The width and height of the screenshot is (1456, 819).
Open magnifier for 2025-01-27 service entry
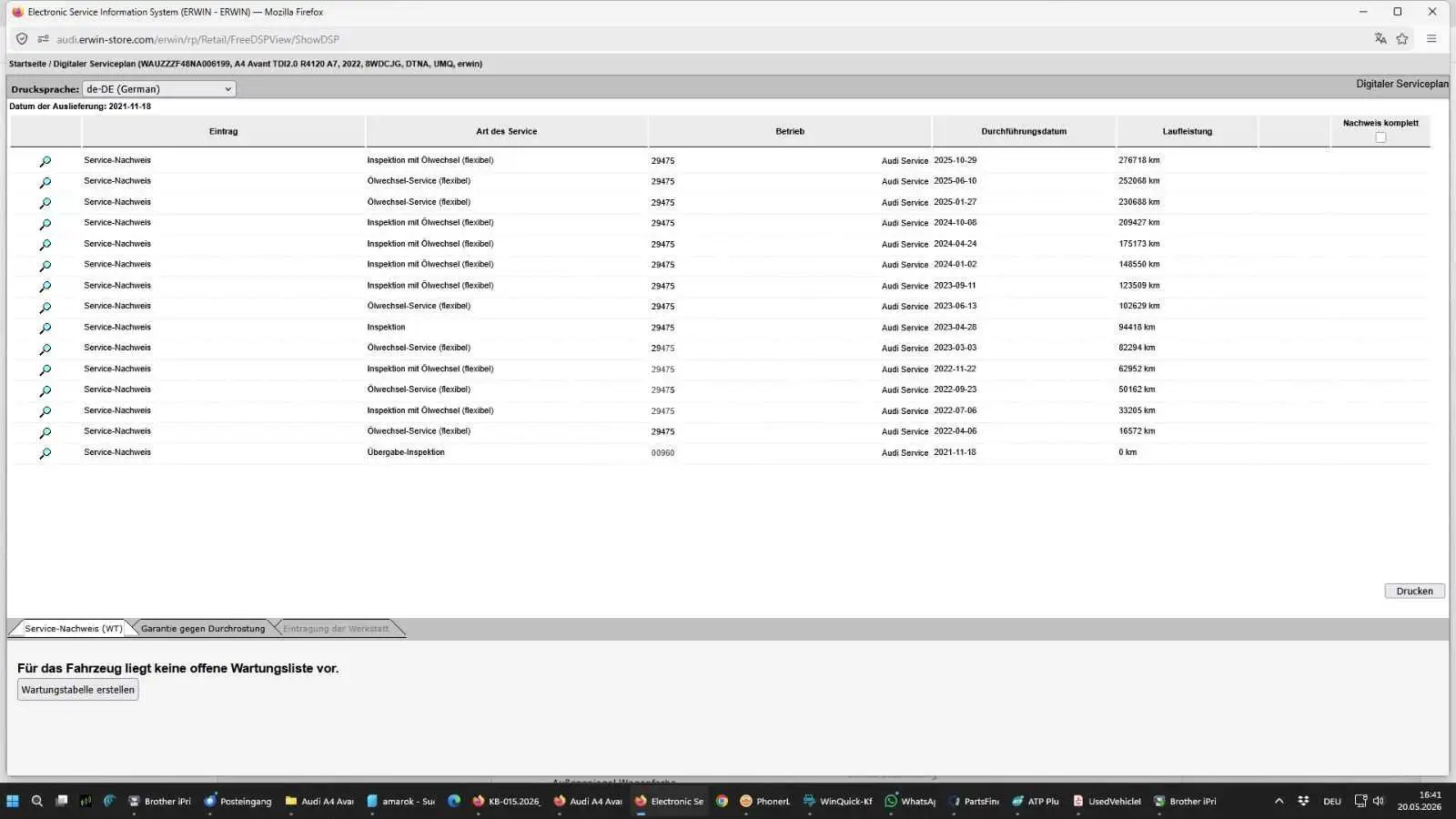pos(45,203)
